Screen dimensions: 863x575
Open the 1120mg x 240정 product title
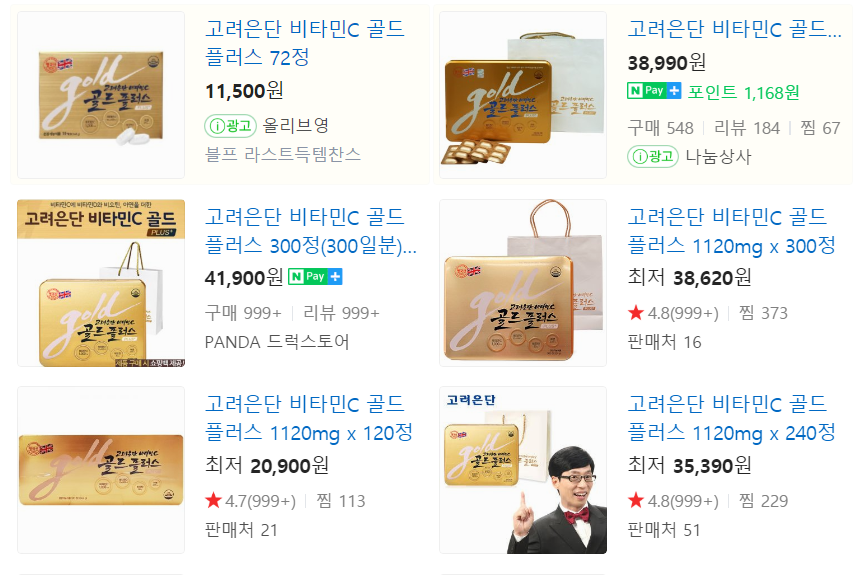pos(731,419)
